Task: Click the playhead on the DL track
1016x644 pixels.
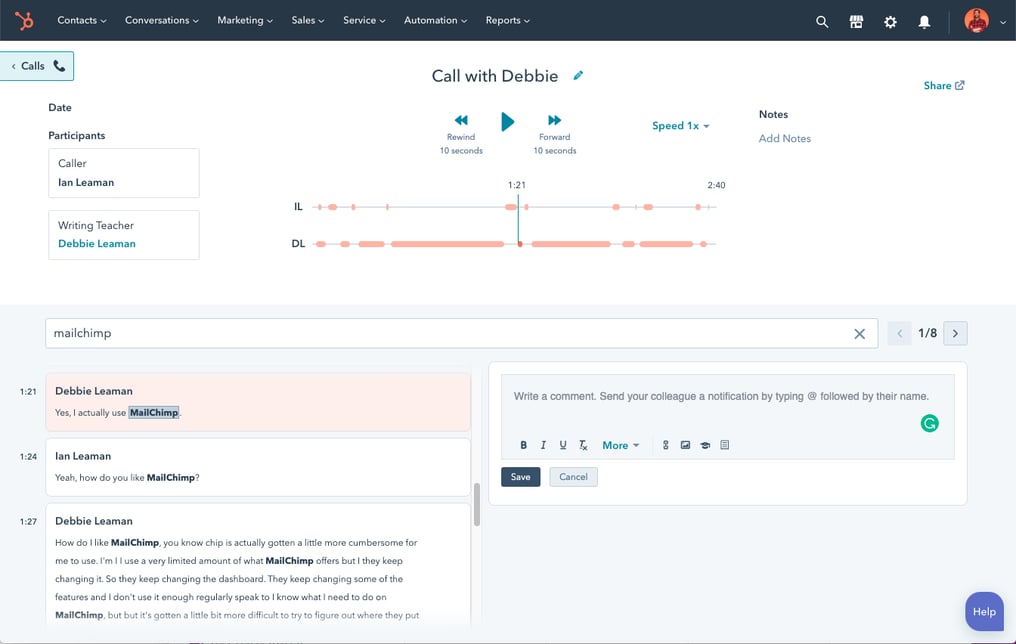Action: click(x=520, y=244)
